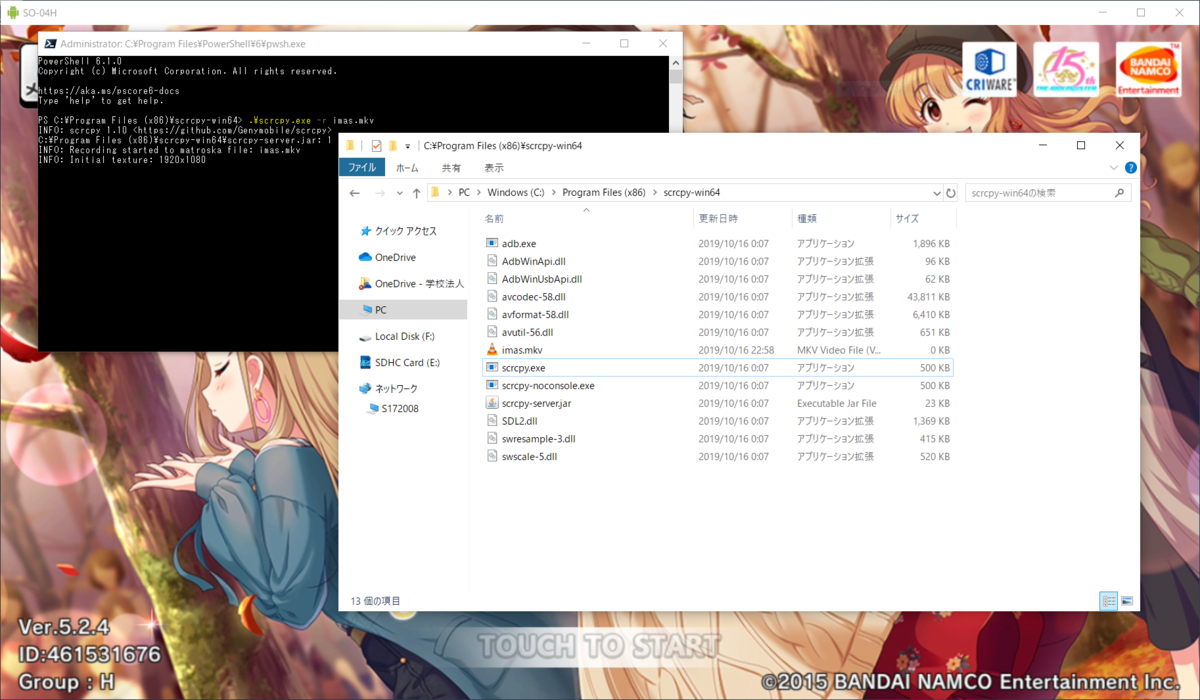The width and height of the screenshot is (1200, 700).
Task: Select the scrcpy.exe file icon
Action: click(491, 368)
